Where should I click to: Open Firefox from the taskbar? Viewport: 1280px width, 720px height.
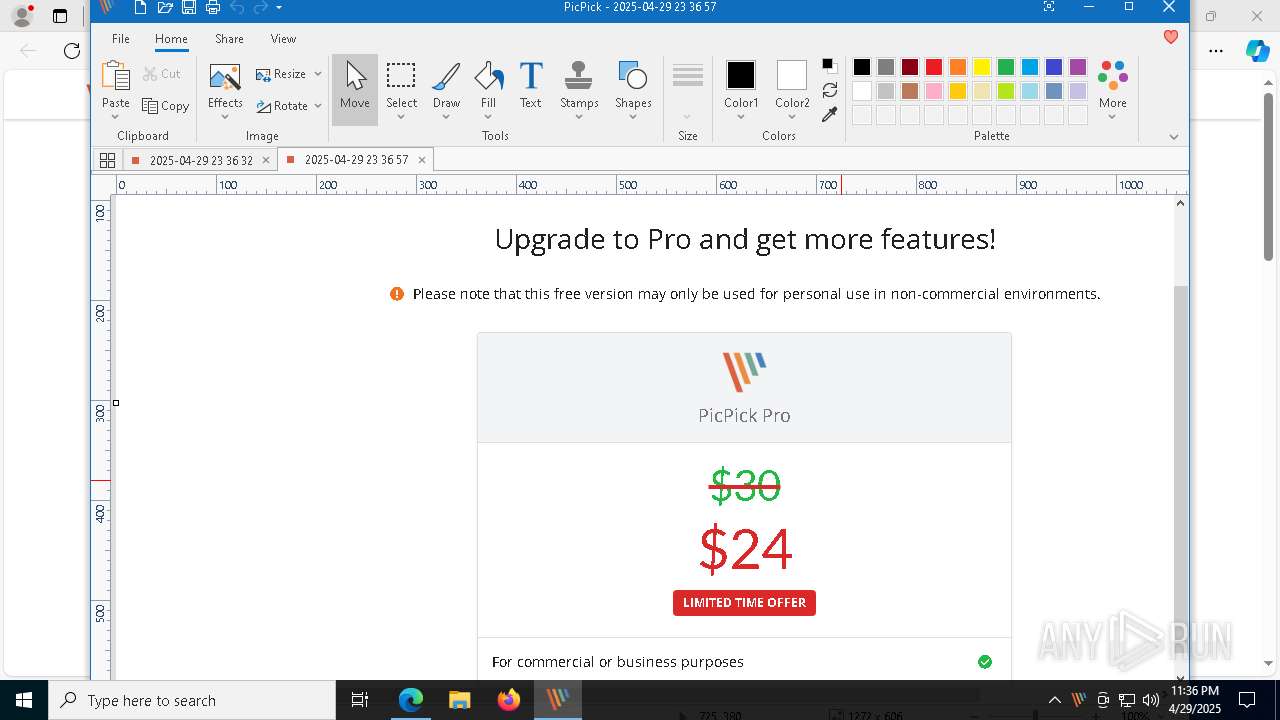[x=508, y=700]
